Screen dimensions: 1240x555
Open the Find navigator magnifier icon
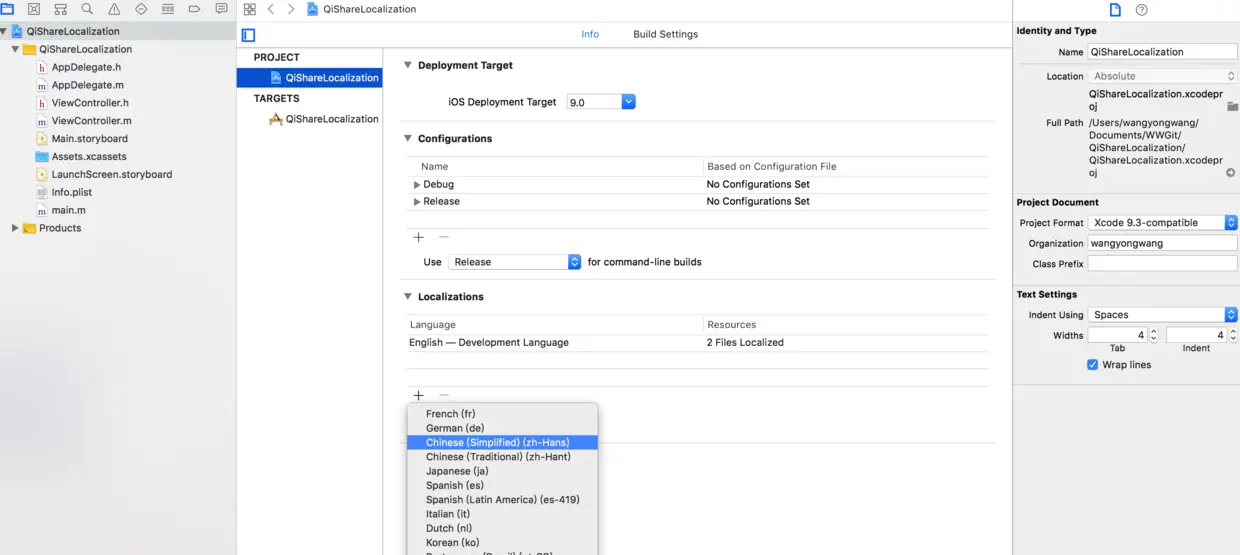87,9
